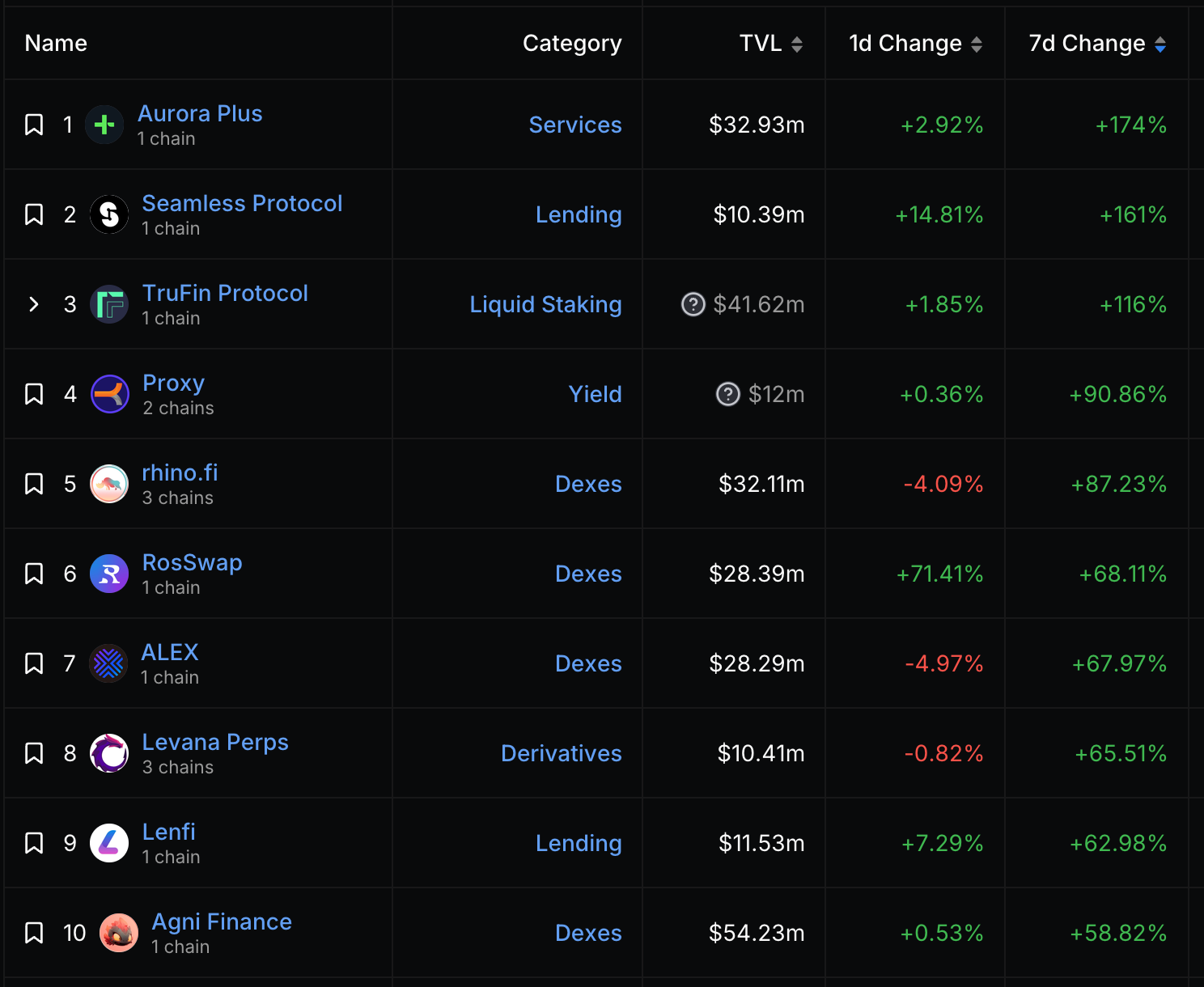Bookmark the Proxy row
The width and height of the screenshot is (1204, 987).
pyautogui.click(x=34, y=394)
